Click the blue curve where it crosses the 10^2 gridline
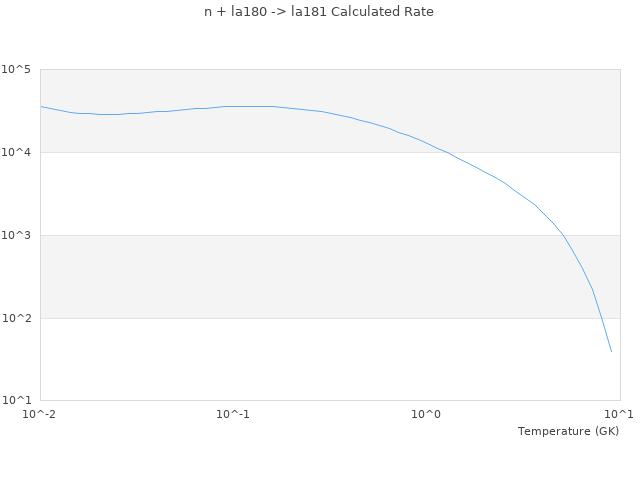The image size is (640, 480). point(600,318)
